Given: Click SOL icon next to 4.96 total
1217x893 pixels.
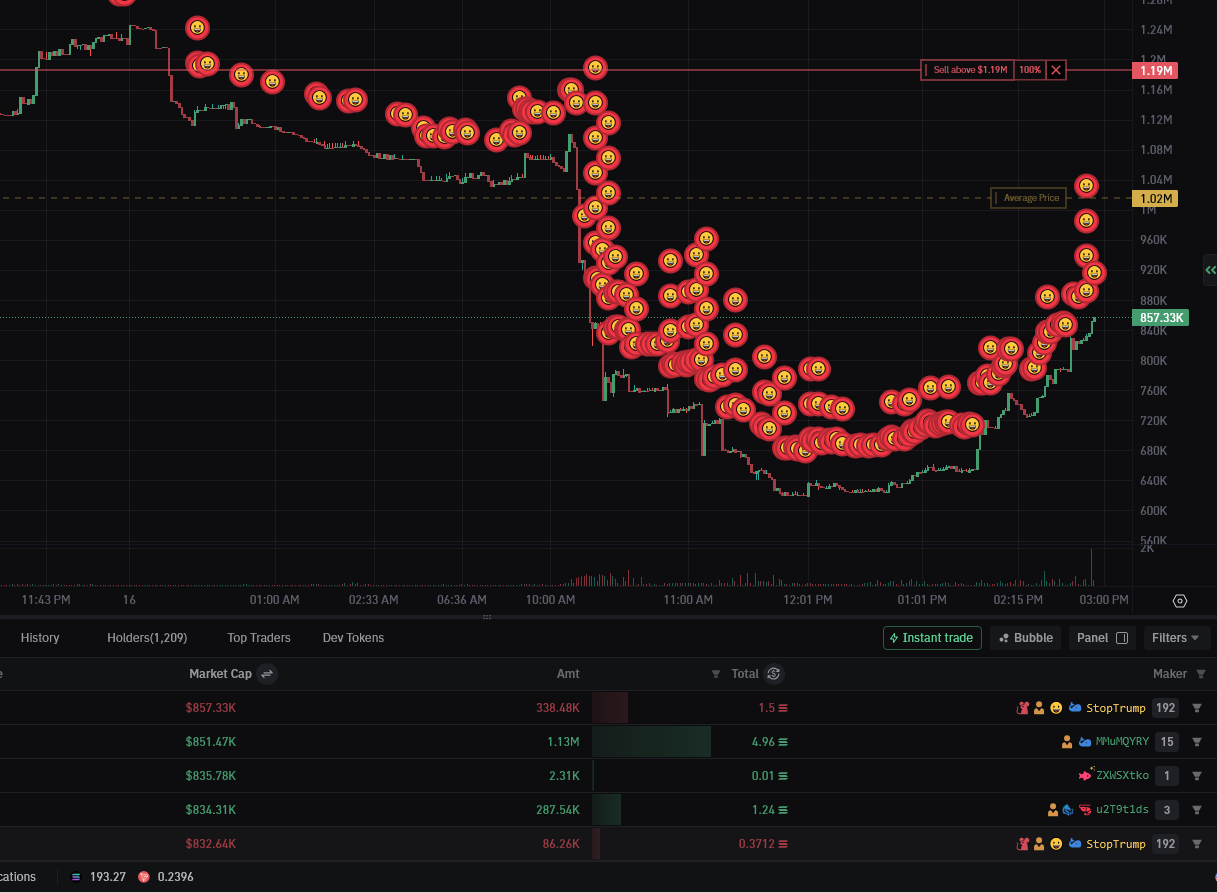Looking at the screenshot, I should (x=783, y=742).
